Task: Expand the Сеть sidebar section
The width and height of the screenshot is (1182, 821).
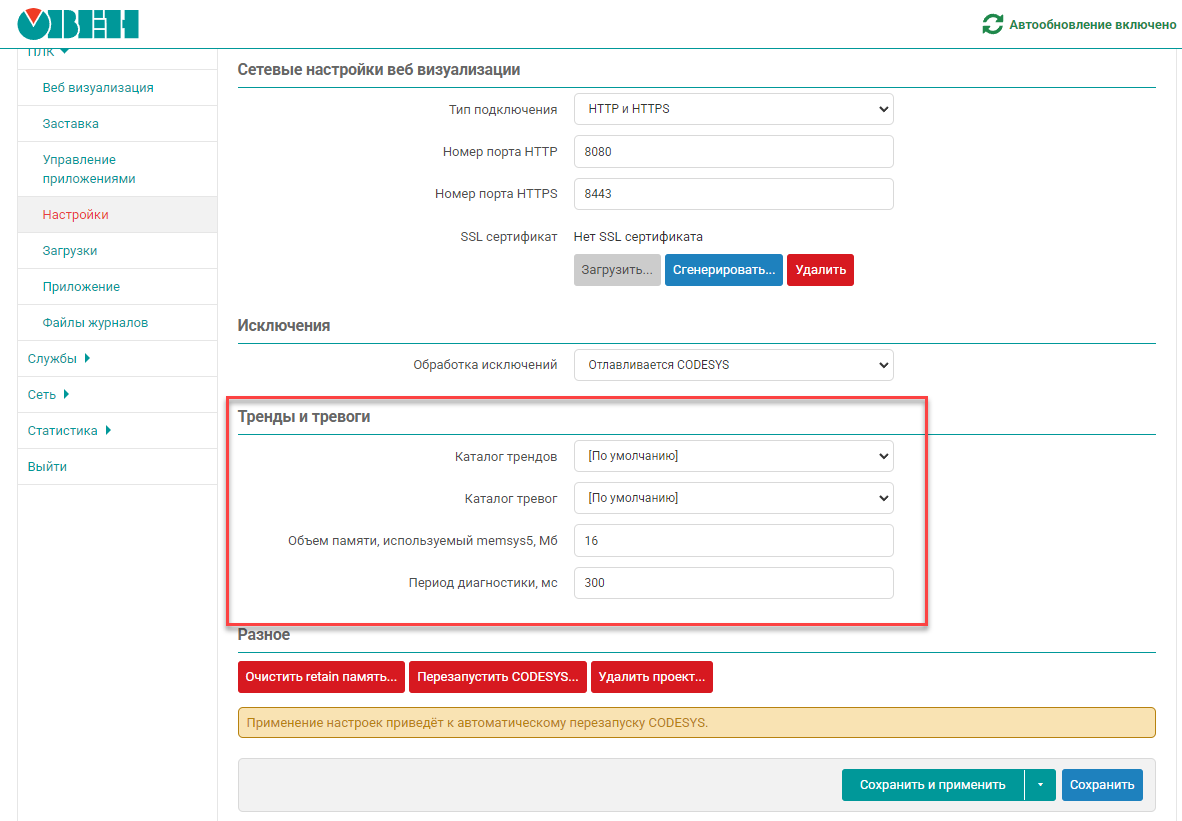Action: click(48, 394)
